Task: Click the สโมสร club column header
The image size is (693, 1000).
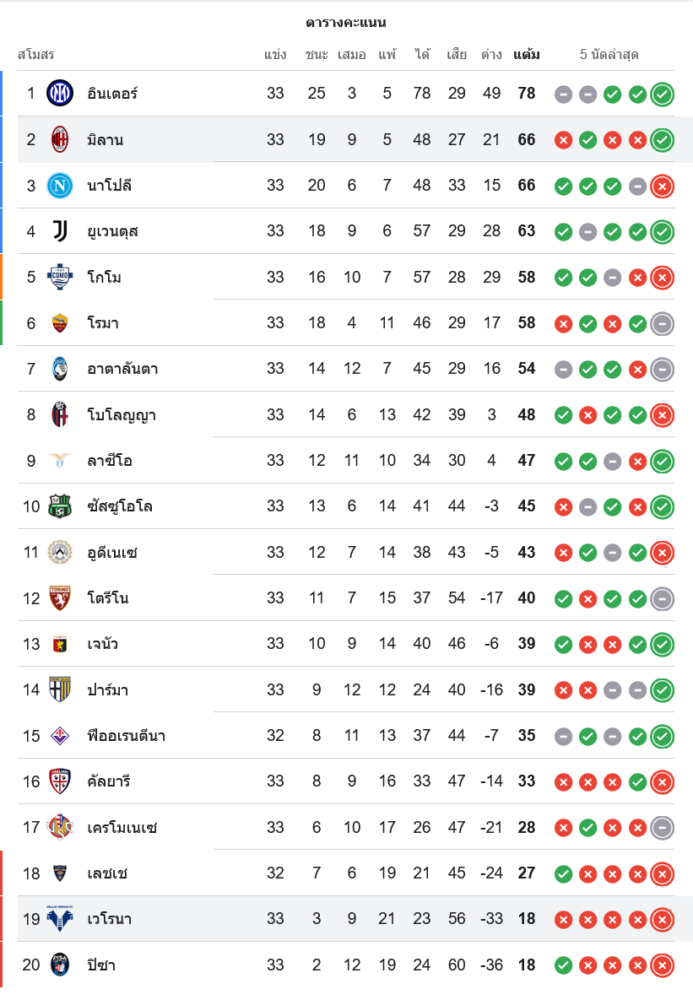Action: [x=36, y=54]
